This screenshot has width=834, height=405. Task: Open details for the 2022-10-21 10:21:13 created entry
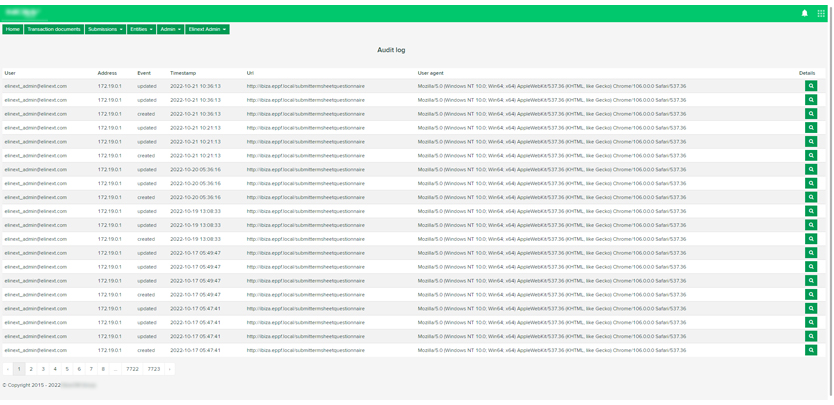(810, 156)
